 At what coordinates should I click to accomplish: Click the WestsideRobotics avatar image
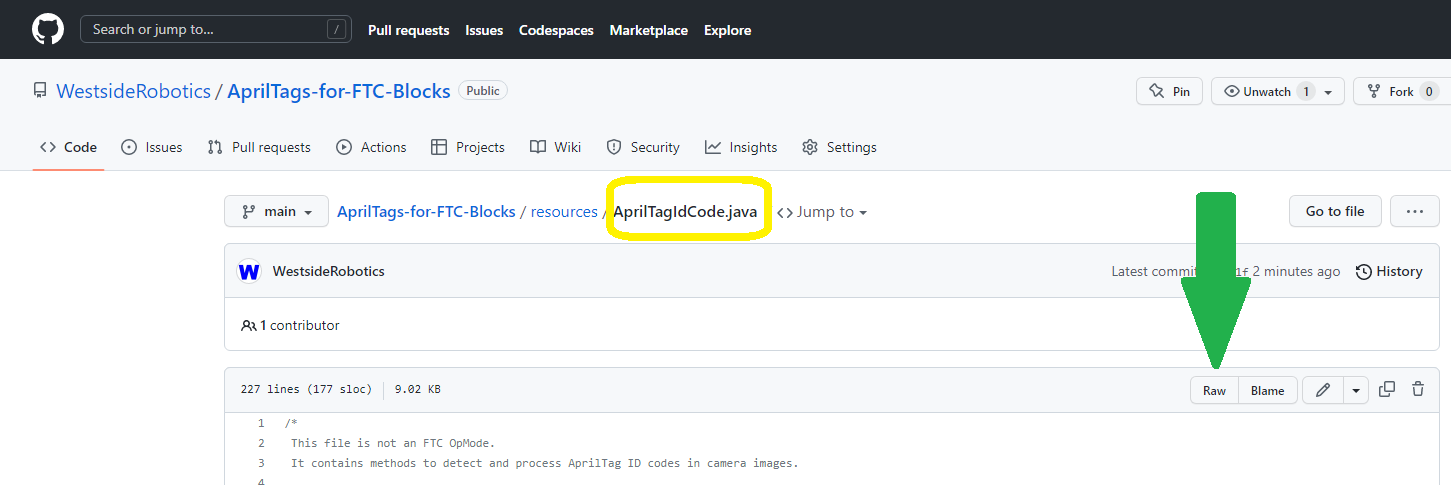pyautogui.click(x=249, y=271)
